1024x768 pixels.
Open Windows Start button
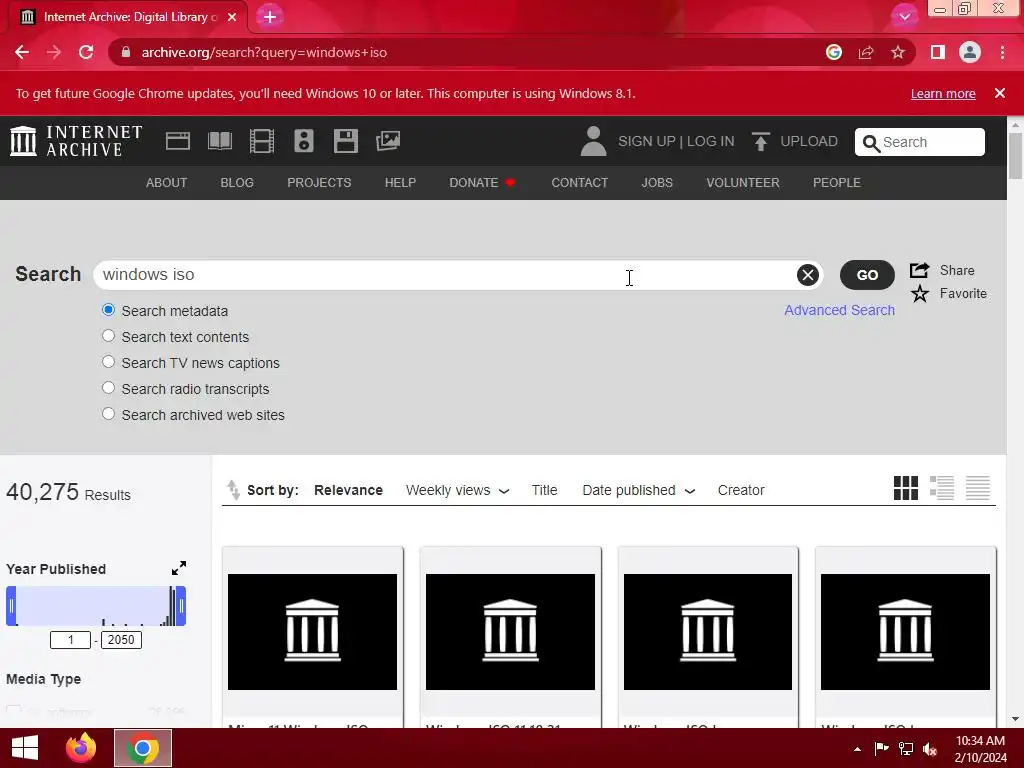point(25,748)
